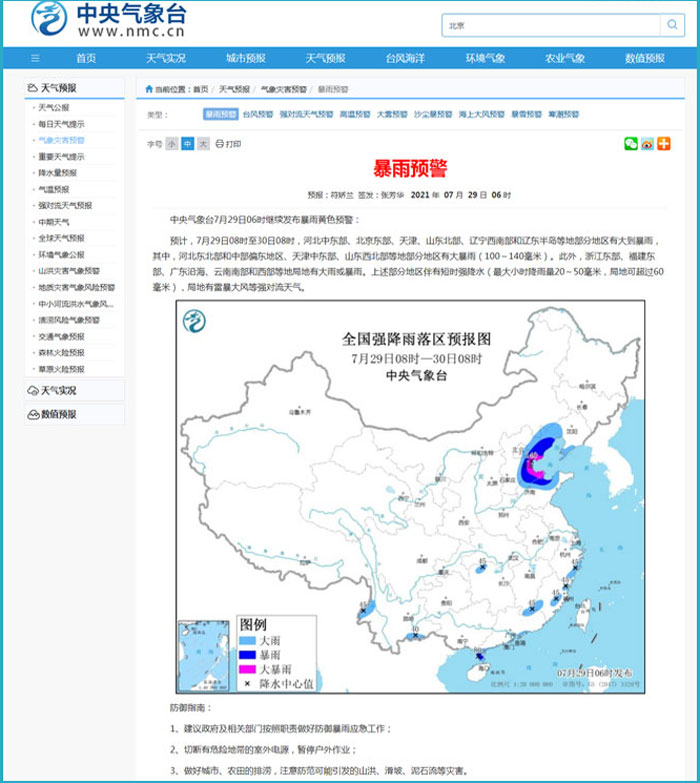Switch to the 台风预警 warning type tab
Viewport: 700px width, 783px height.
pyautogui.click(x=257, y=115)
